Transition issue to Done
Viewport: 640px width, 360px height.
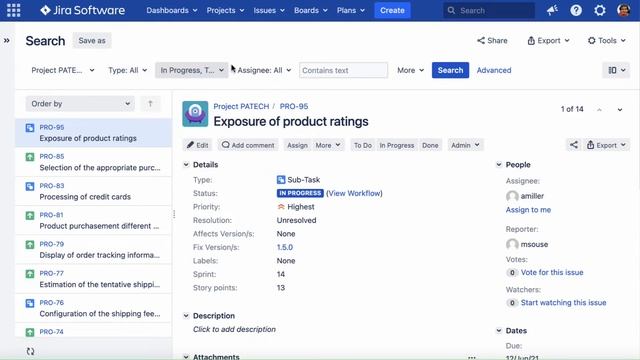[430, 145]
